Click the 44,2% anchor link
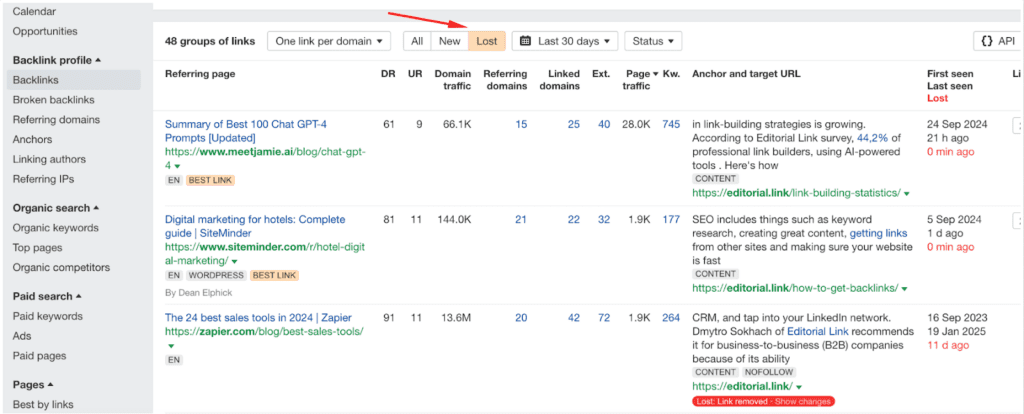 872,138
